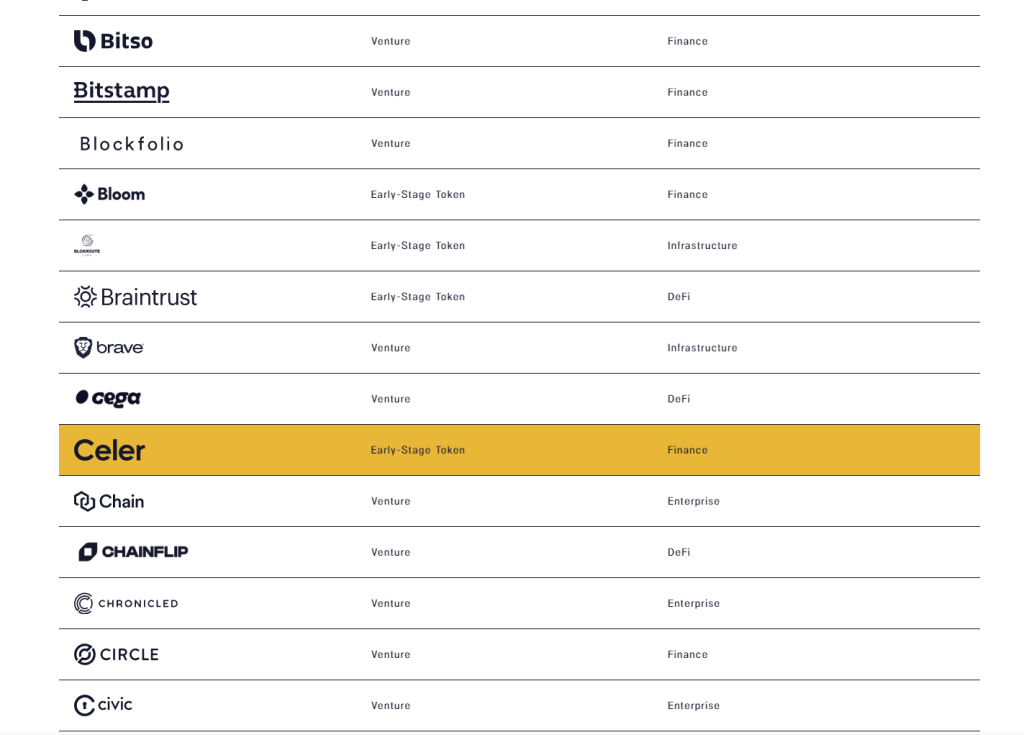Image resolution: width=1024 pixels, height=735 pixels.
Task: Select the Chainflip logo
Action: pos(133,552)
